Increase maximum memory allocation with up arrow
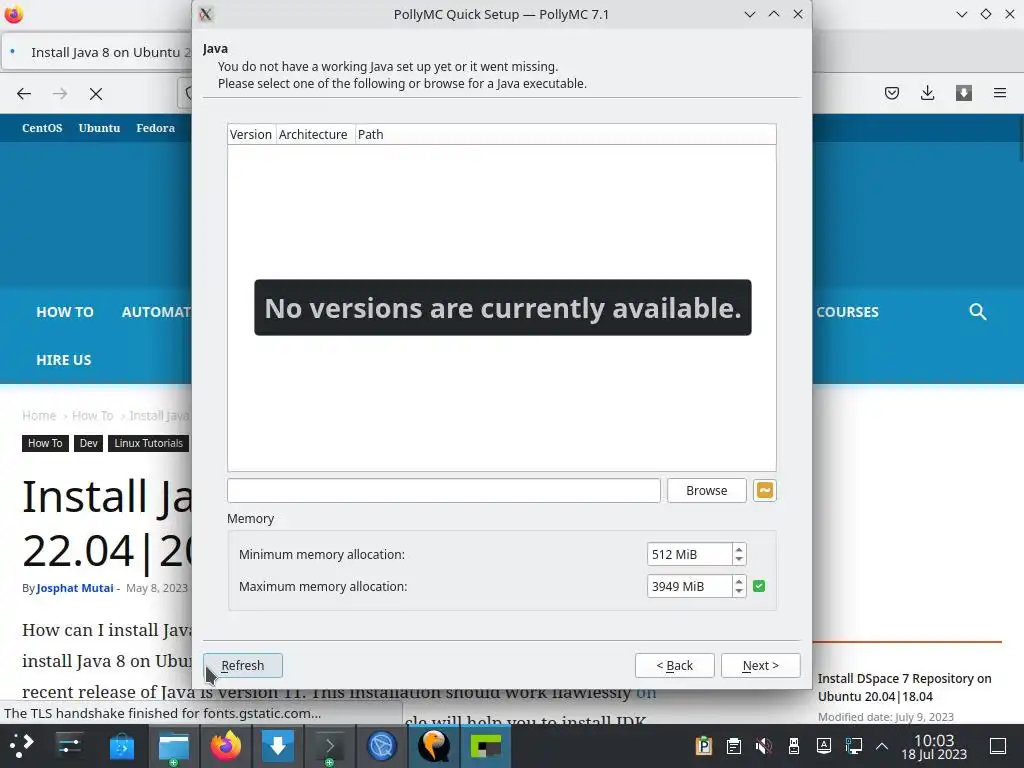Image resolution: width=1024 pixels, height=768 pixels. 739,581
